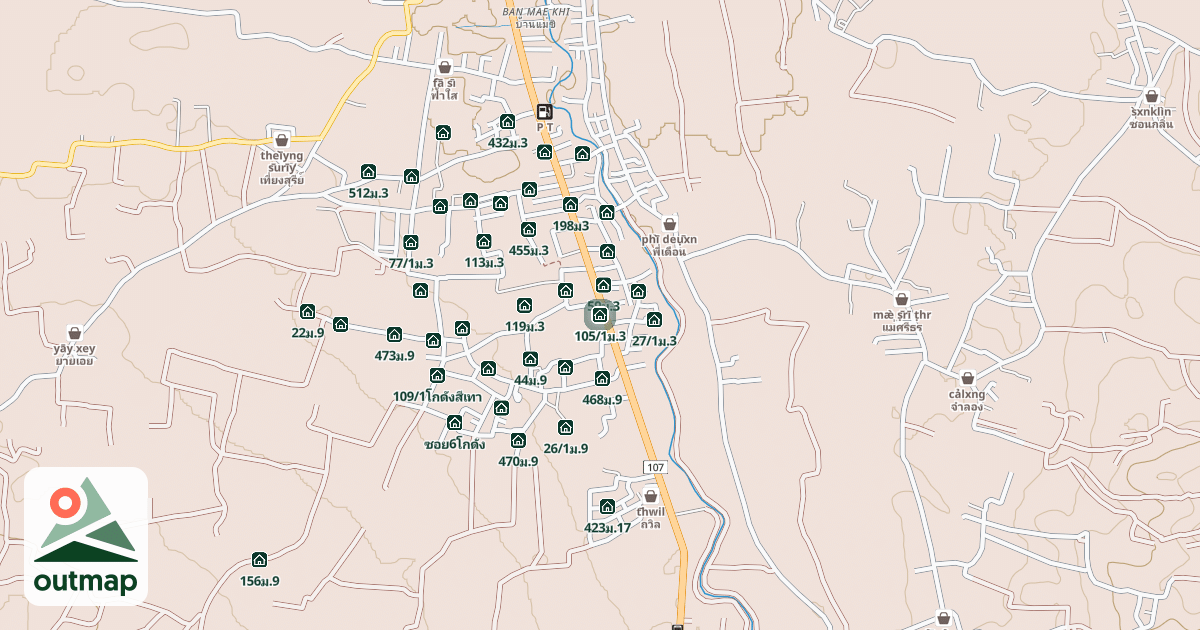The width and height of the screenshot is (1200, 630).
Task: Select house marker 26/1ม.9
Action: pyautogui.click(x=565, y=427)
